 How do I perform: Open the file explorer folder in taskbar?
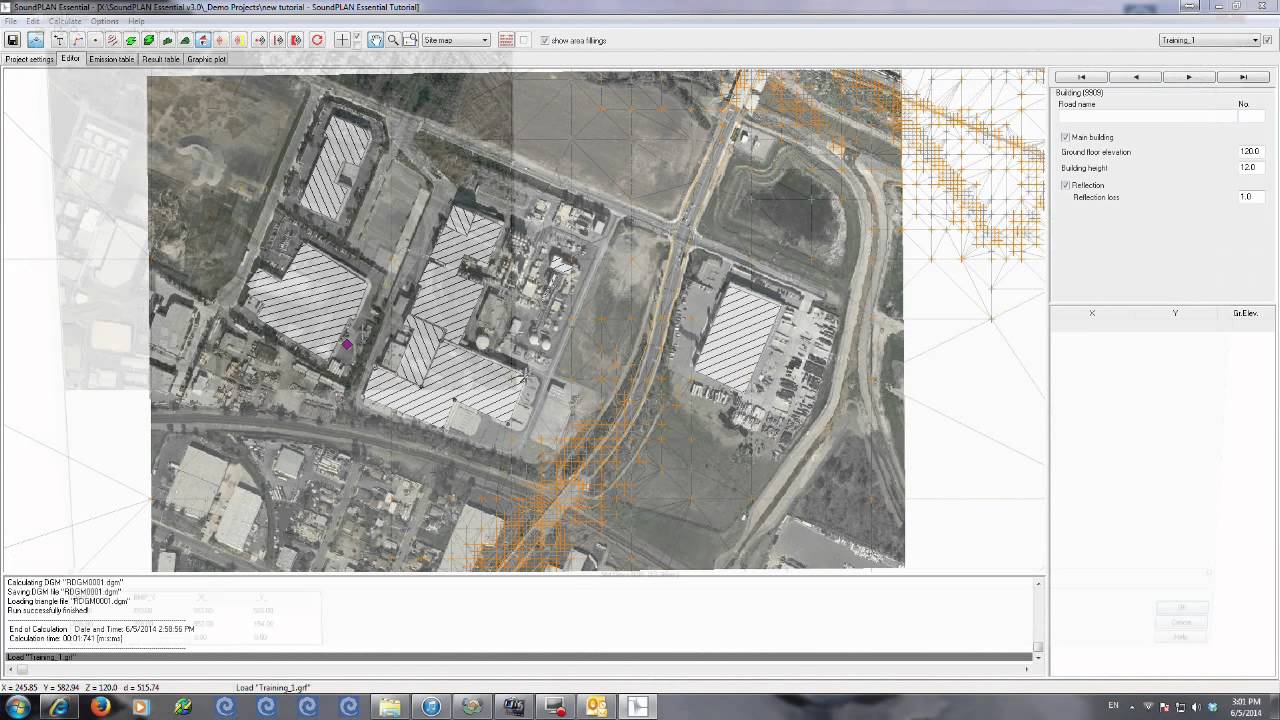[x=389, y=706]
